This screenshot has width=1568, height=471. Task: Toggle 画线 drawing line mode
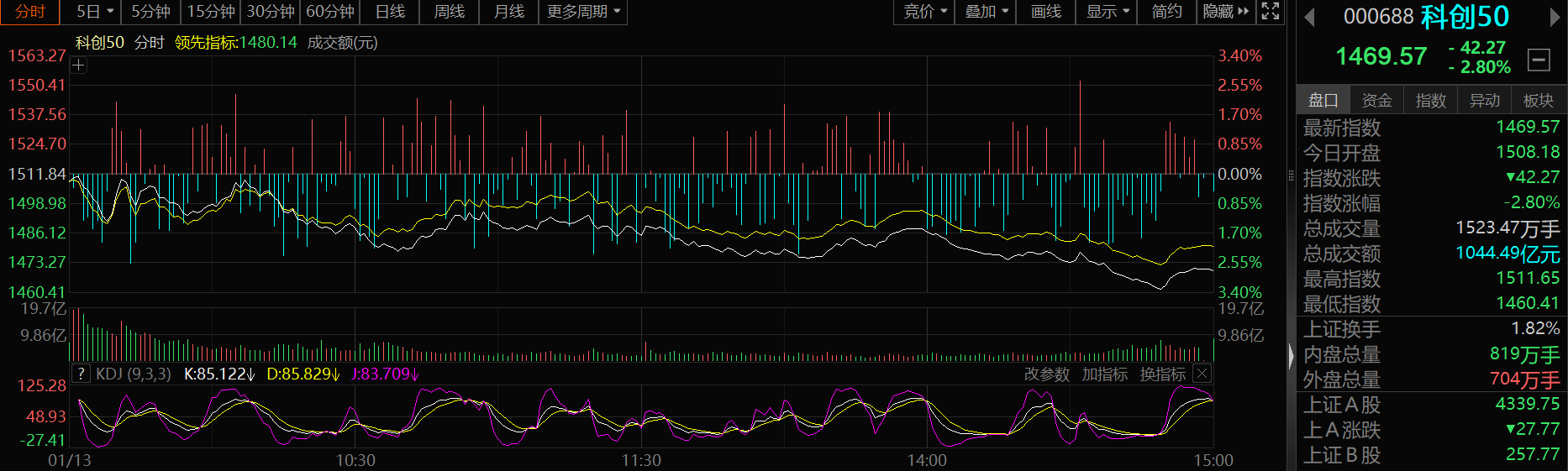[x=1045, y=12]
